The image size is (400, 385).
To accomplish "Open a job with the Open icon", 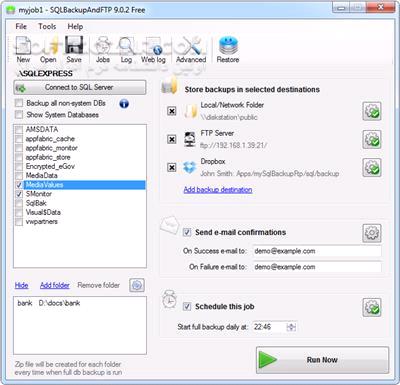I will 48,50.
